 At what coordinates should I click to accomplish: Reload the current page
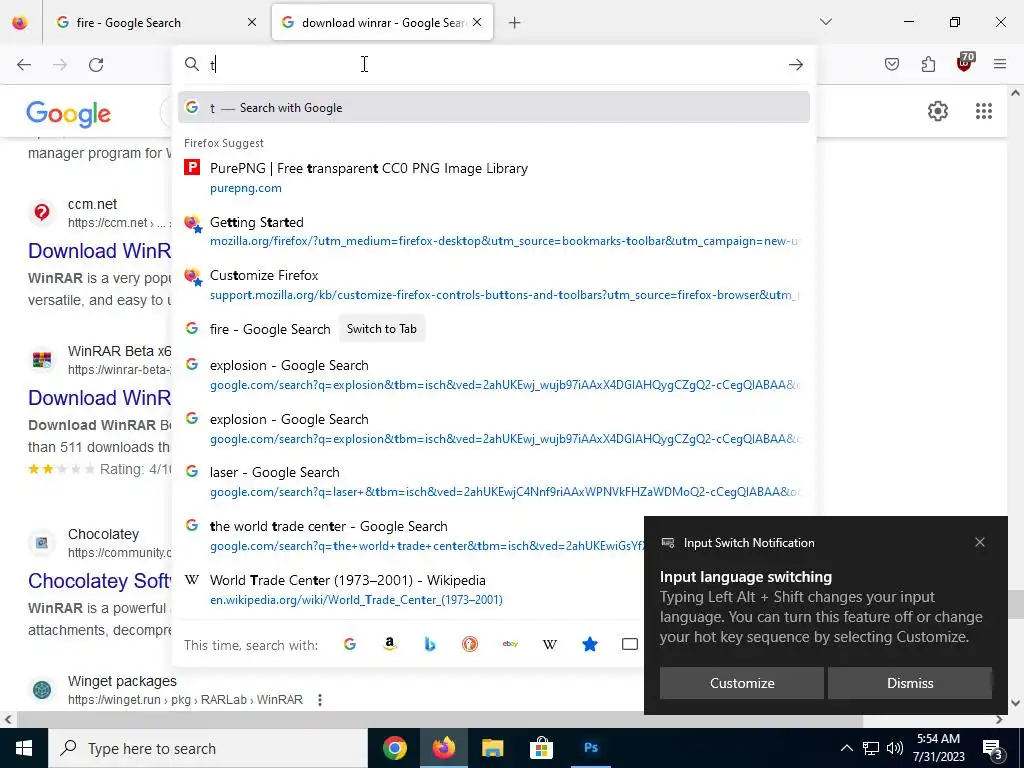click(96, 64)
